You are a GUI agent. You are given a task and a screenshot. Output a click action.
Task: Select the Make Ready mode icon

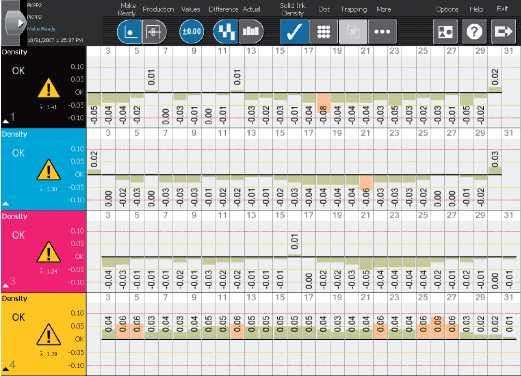pos(129,32)
